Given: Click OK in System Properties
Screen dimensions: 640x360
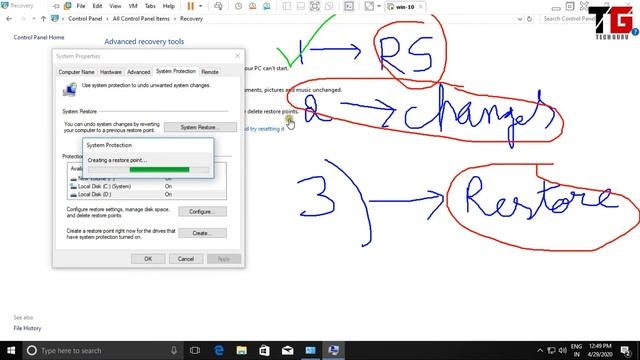Looking at the screenshot, I should (x=148, y=259).
